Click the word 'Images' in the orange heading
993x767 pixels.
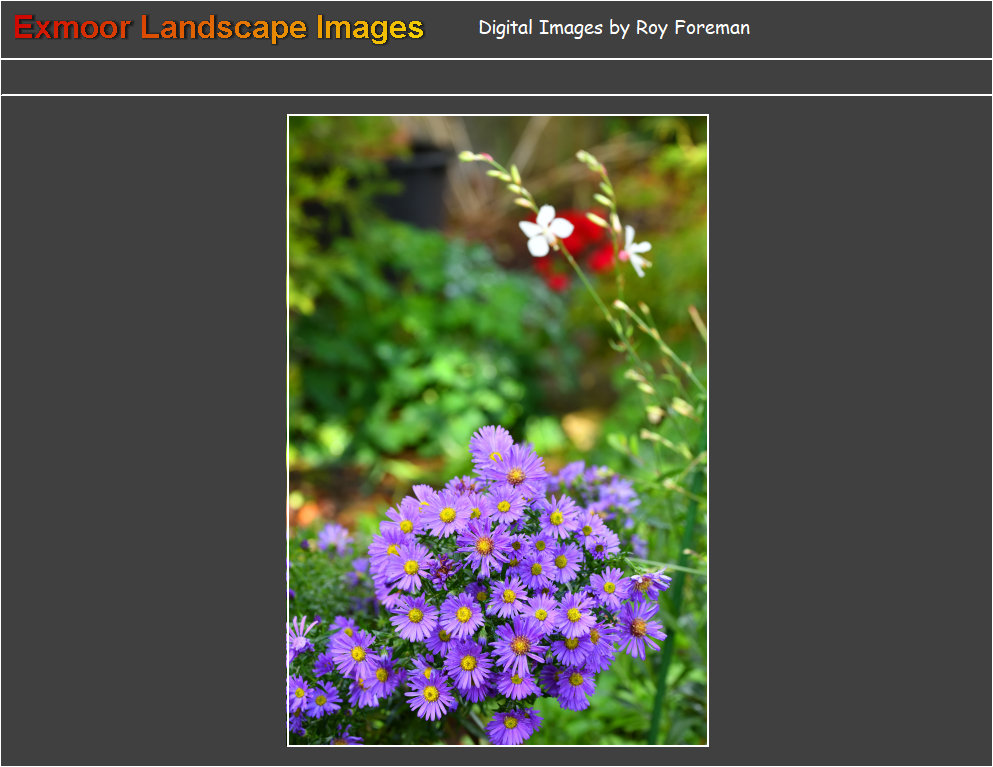point(370,28)
